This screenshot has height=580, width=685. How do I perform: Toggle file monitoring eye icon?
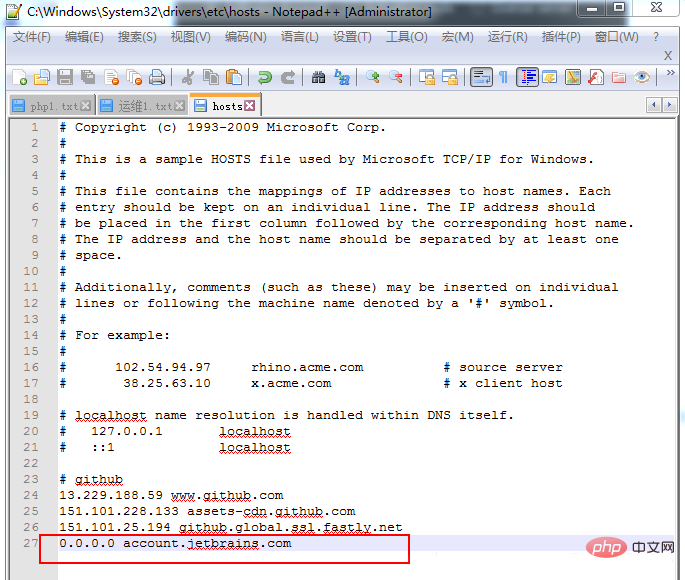[642, 77]
